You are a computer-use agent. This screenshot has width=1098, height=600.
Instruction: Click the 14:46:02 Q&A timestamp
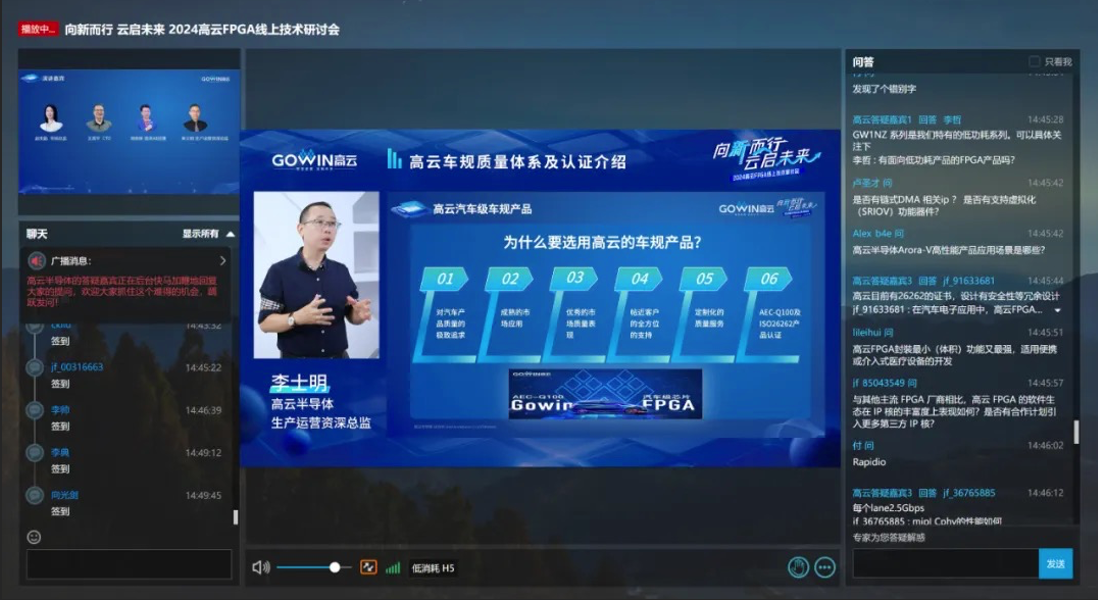point(1045,445)
